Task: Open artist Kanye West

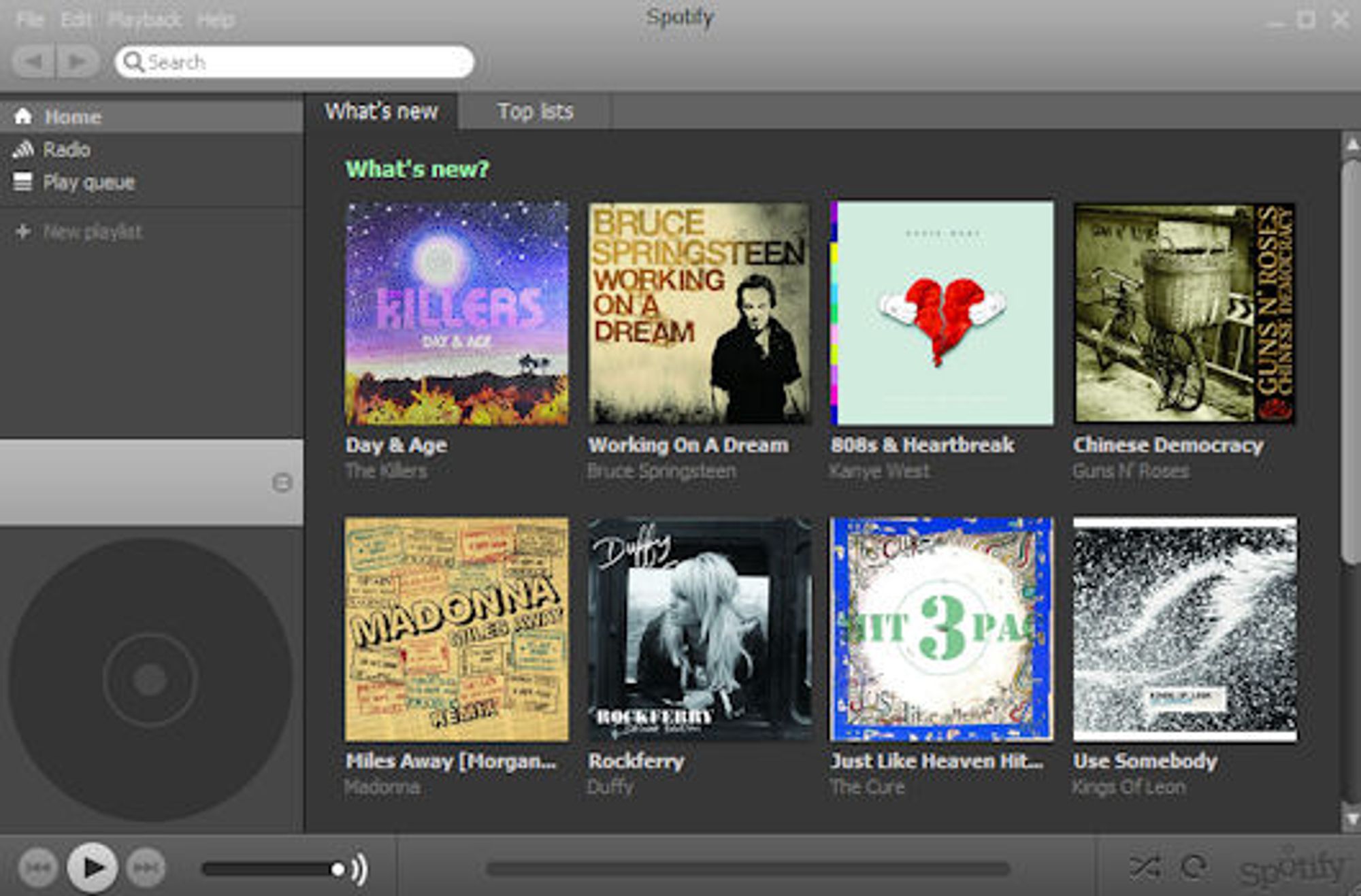Action: click(x=879, y=471)
